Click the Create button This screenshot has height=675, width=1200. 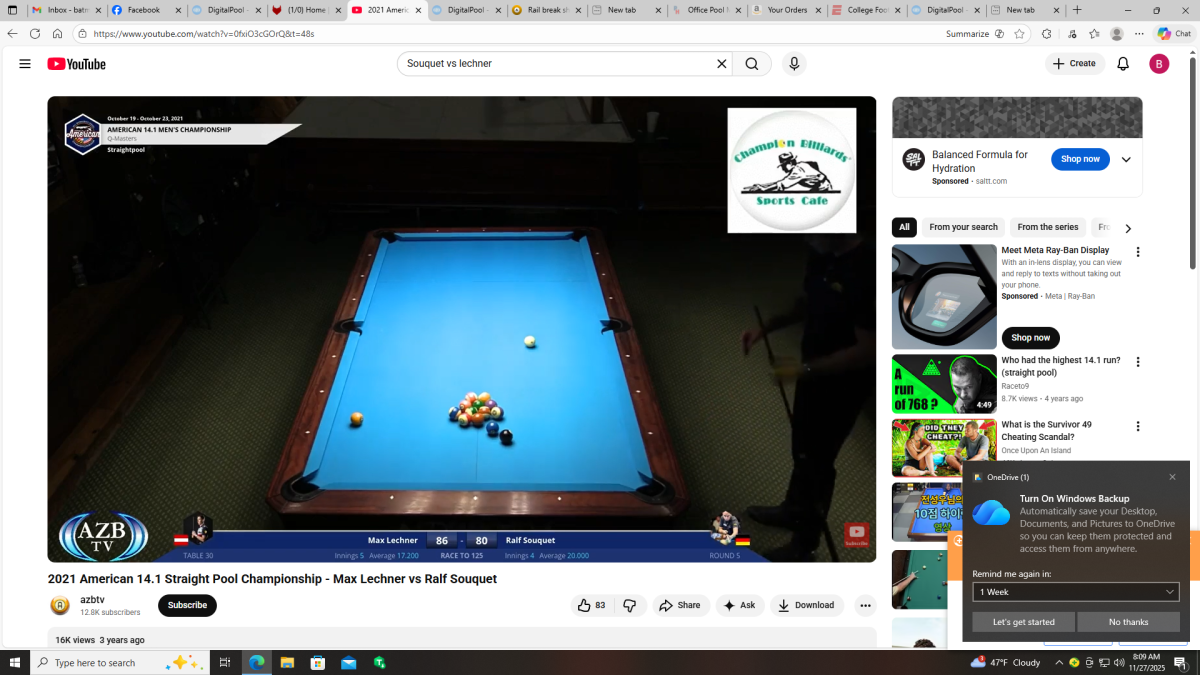(x=1074, y=64)
